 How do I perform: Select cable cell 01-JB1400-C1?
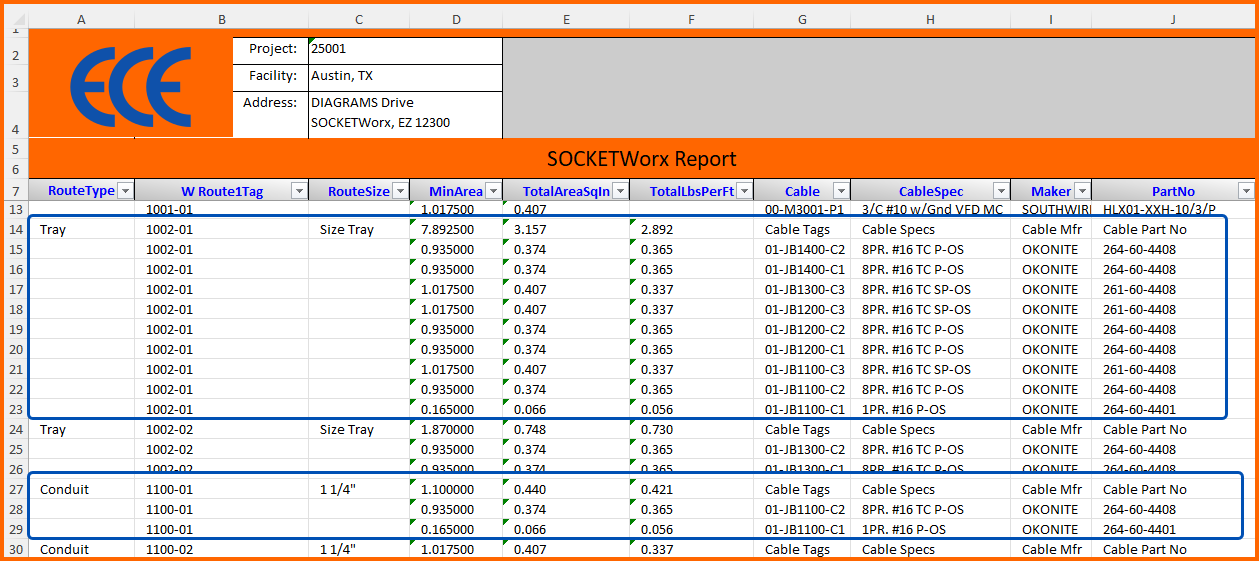[803, 270]
